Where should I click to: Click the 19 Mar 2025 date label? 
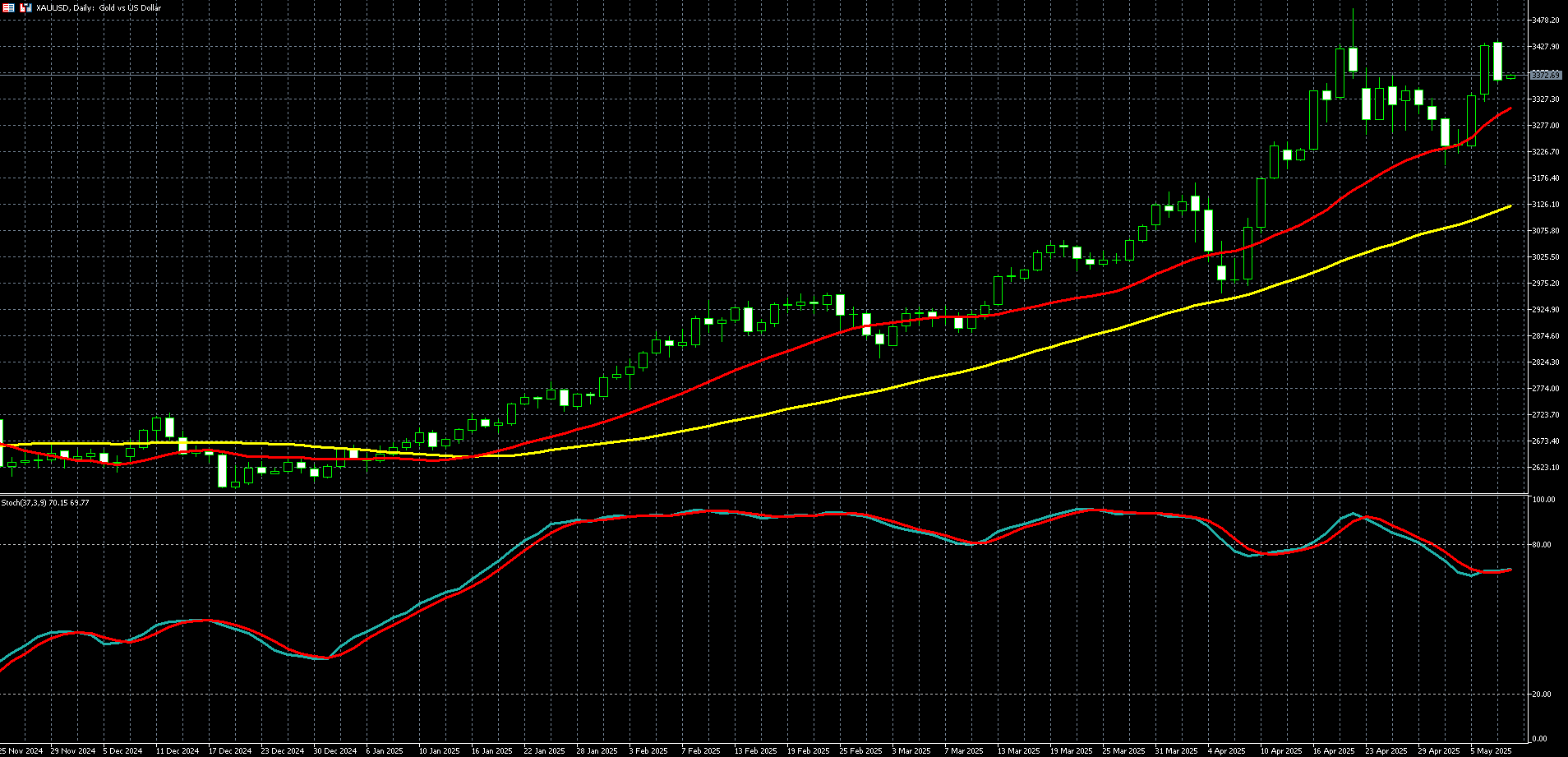[1070, 750]
